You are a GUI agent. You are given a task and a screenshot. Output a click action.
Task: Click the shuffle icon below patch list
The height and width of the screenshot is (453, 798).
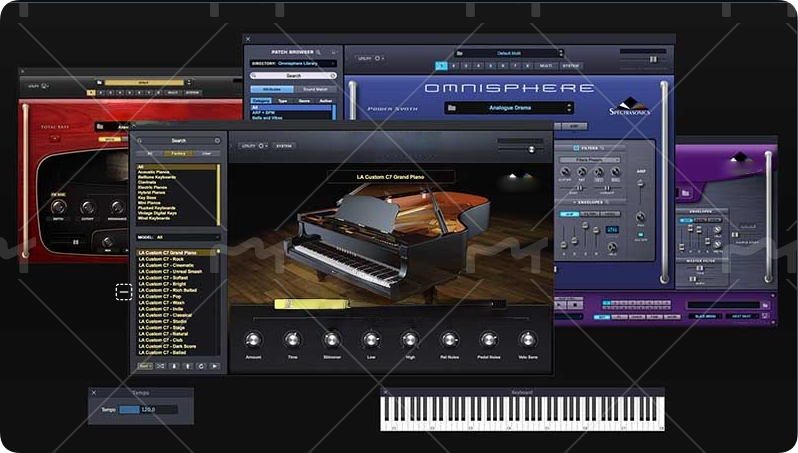tap(160, 366)
